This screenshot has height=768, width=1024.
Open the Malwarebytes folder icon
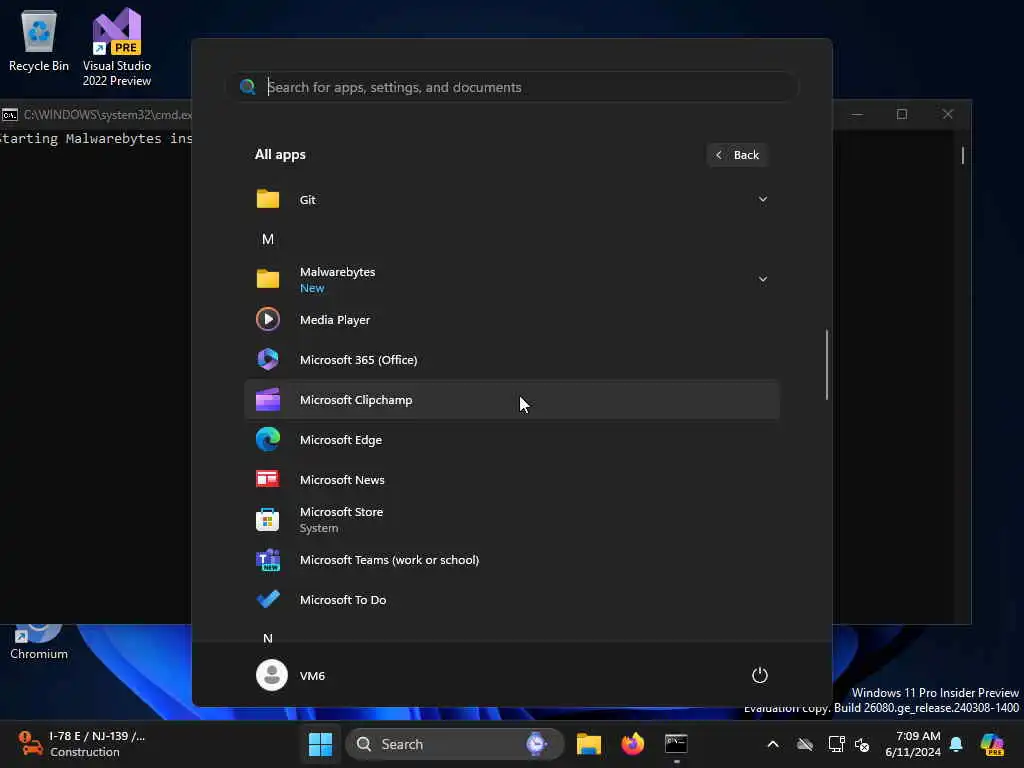tap(268, 279)
